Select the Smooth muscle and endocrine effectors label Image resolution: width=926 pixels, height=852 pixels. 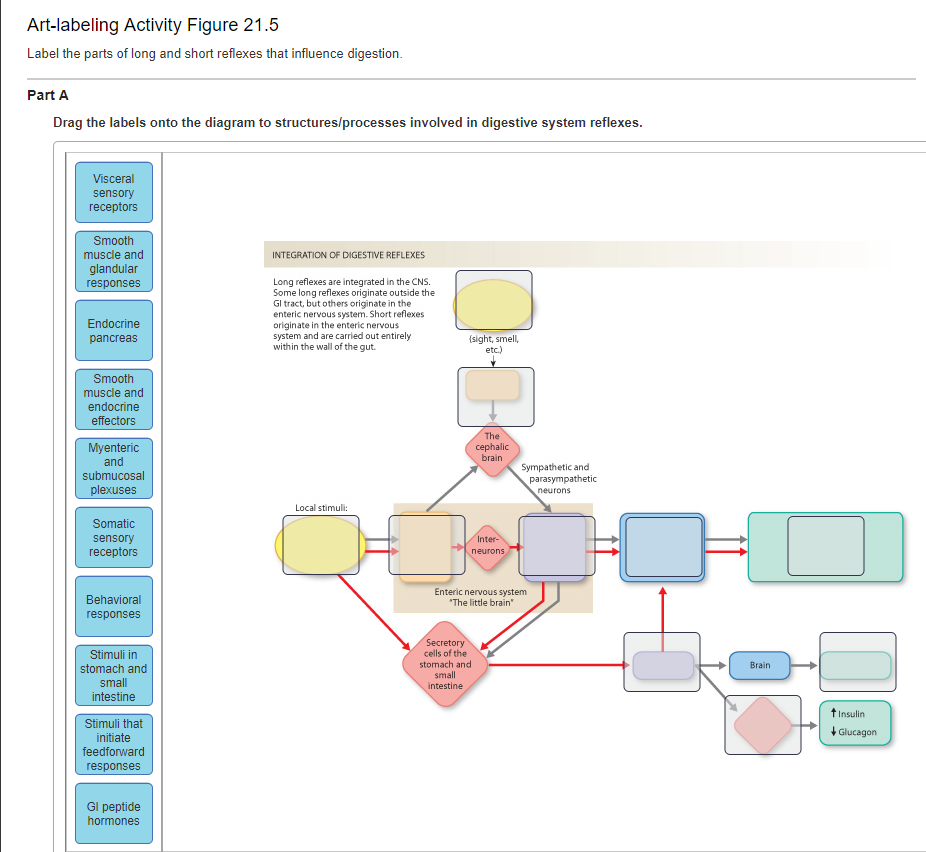(x=113, y=399)
